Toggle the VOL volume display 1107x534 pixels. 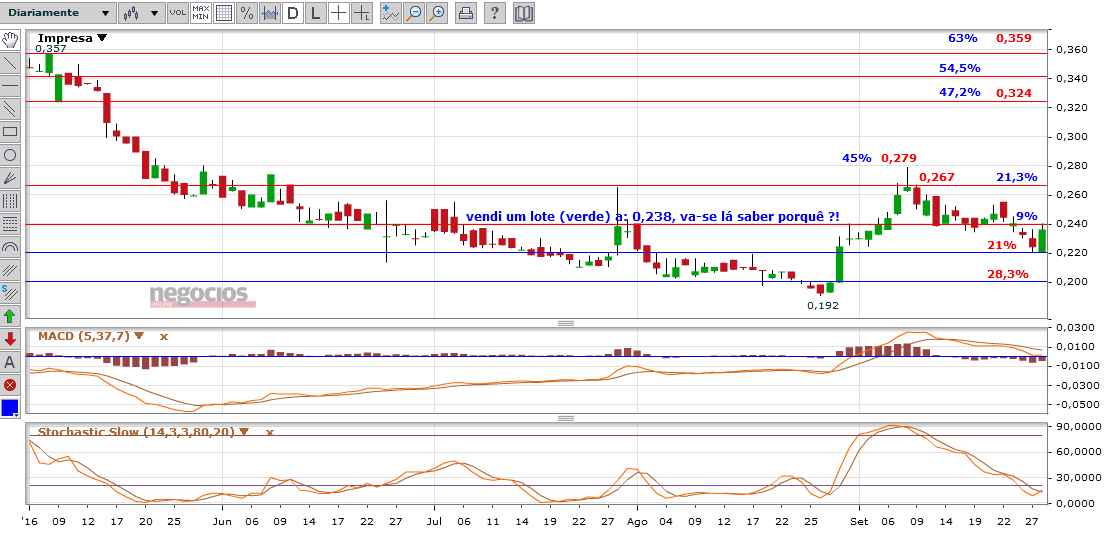[x=177, y=13]
